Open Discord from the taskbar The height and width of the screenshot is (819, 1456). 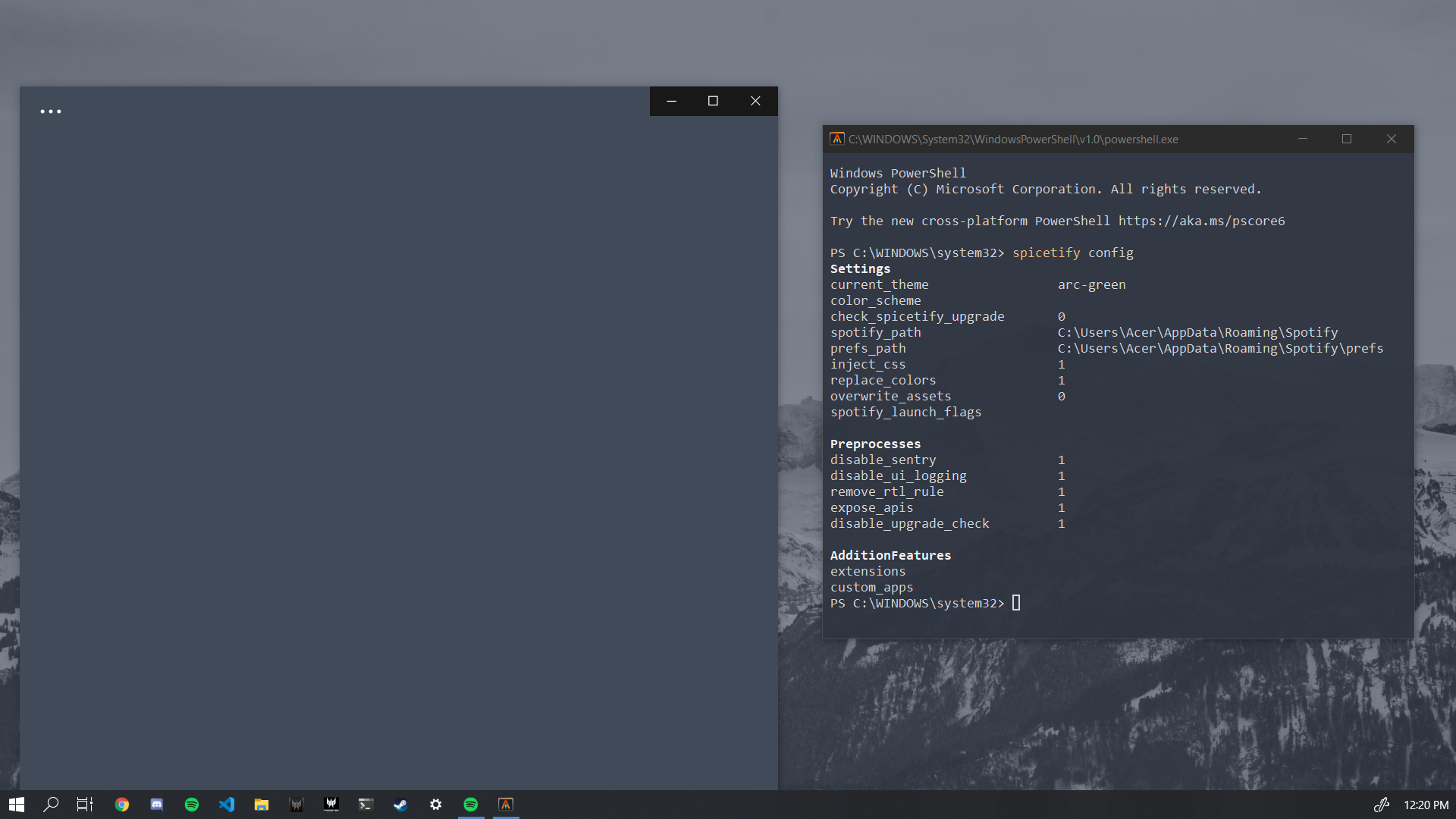(x=157, y=804)
